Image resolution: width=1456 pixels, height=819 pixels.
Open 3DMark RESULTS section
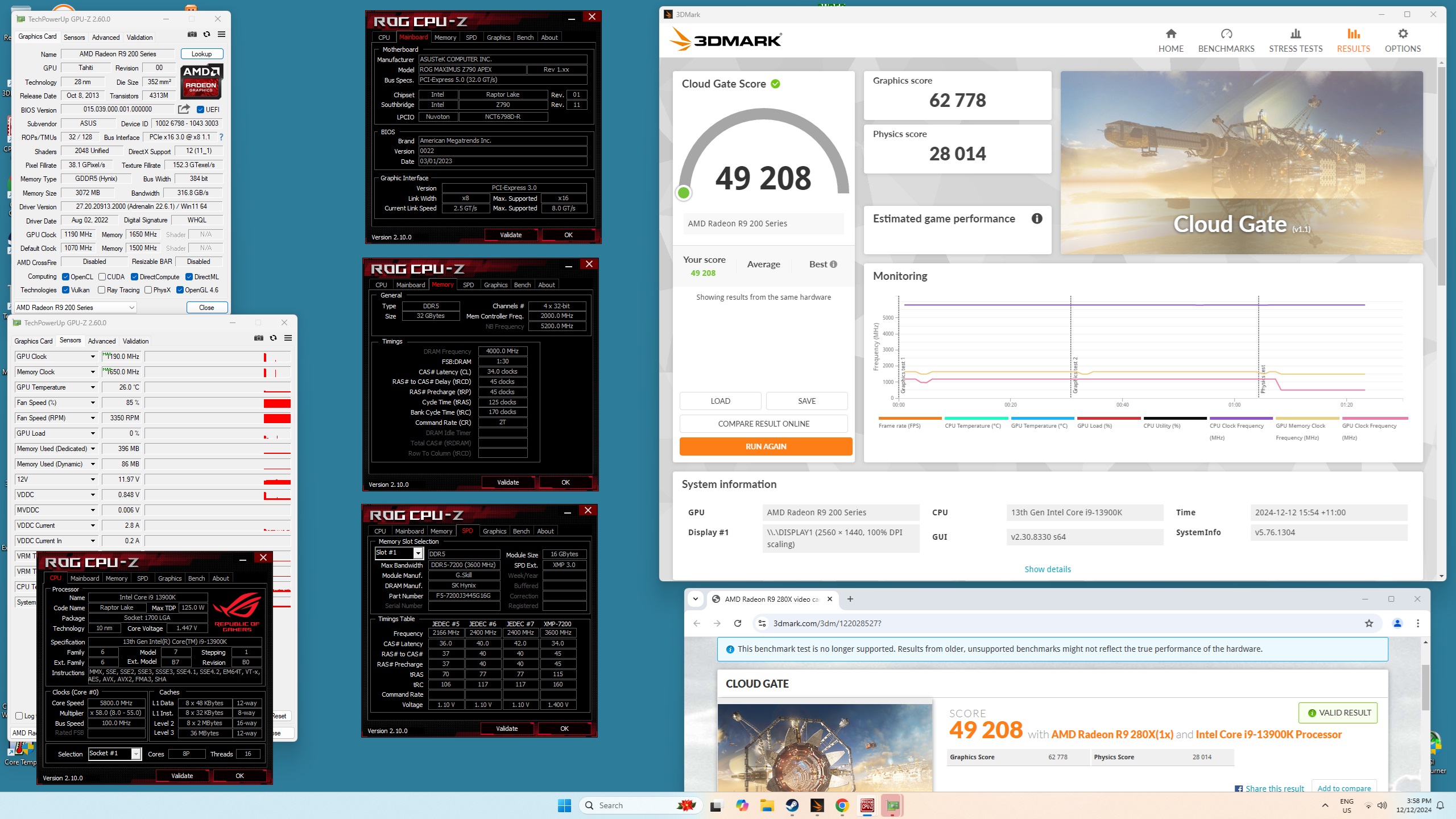coord(1353,41)
